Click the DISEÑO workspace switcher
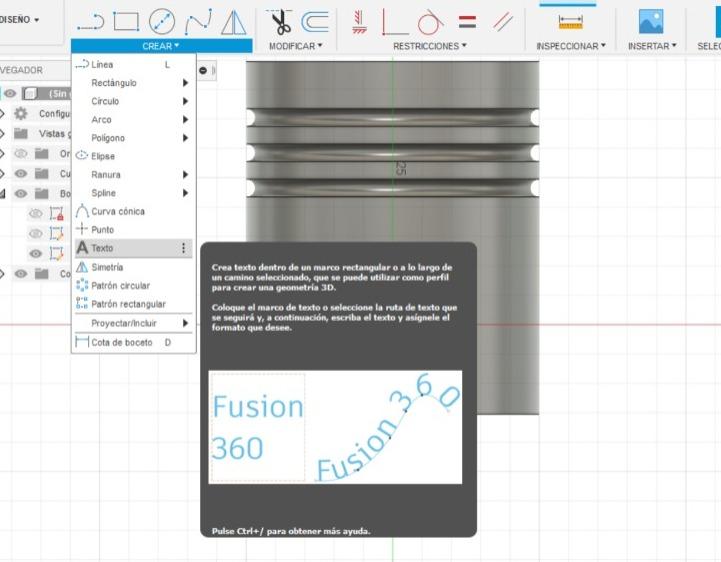Image resolution: width=721 pixels, height=562 pixels. tap(22, 19)
